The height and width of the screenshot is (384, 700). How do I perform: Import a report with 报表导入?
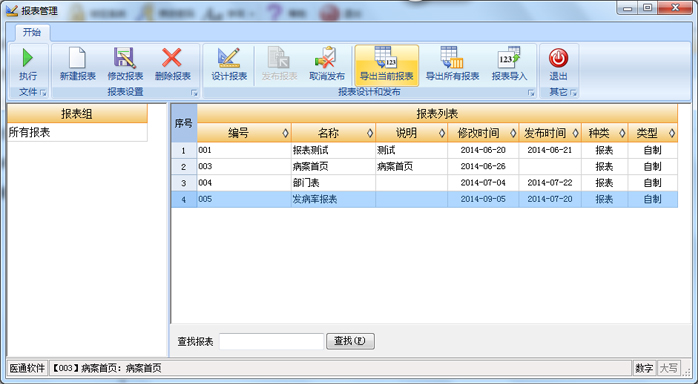click(x=509, y=65)
